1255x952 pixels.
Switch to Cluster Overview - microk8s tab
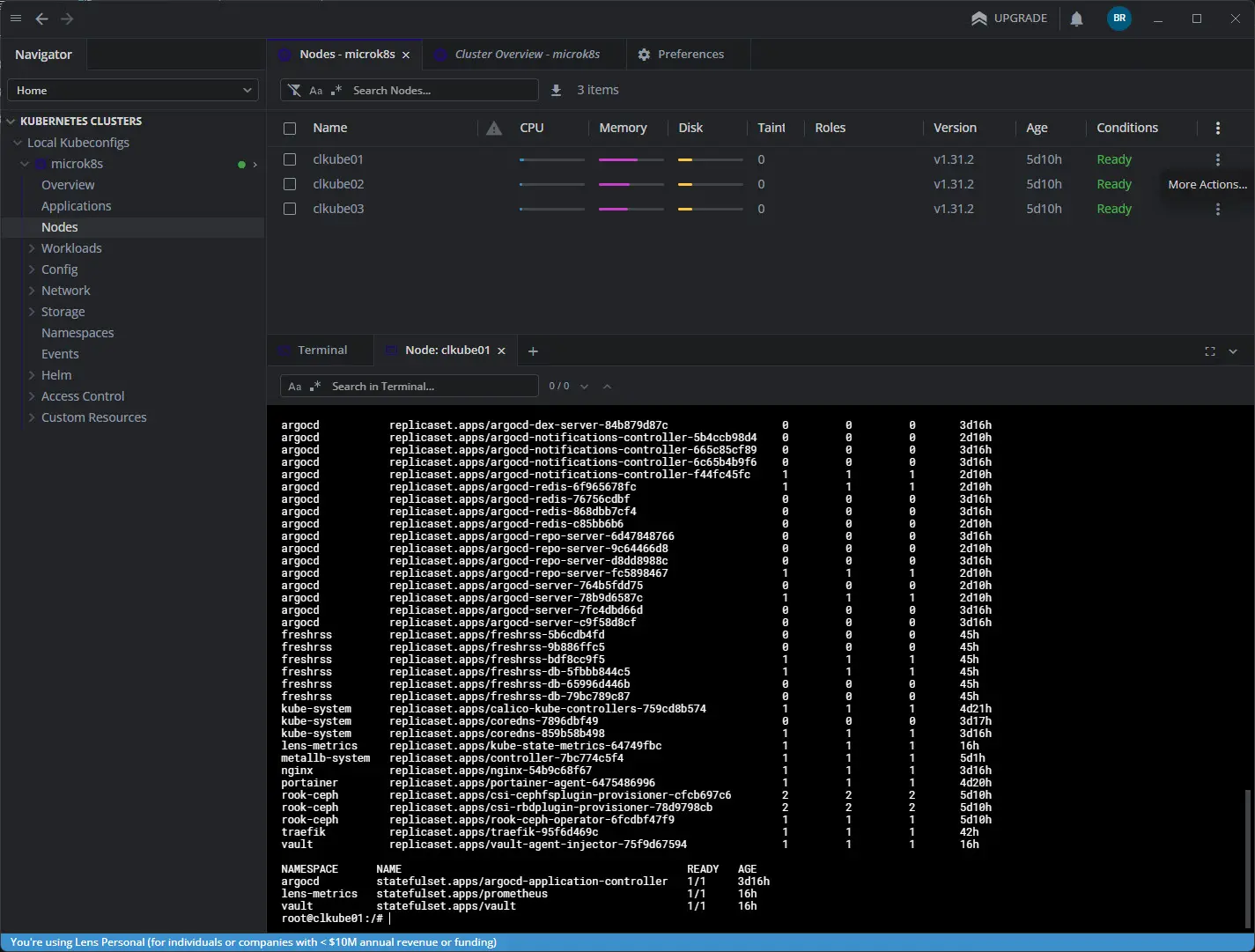tap(526, 55)
